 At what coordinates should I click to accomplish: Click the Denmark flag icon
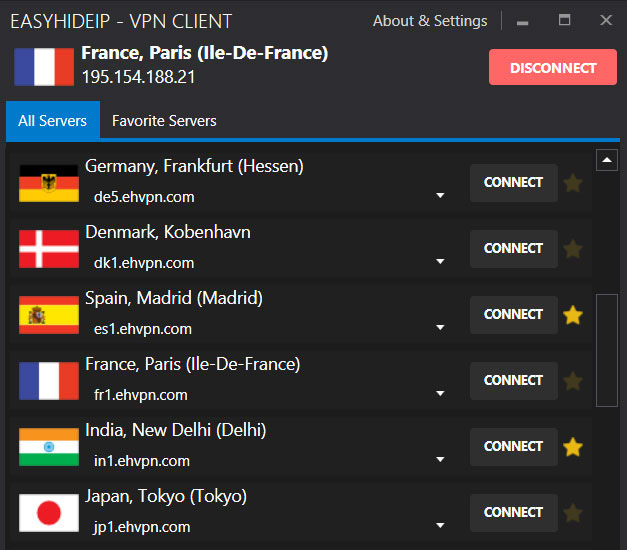[x=49, y=249]
